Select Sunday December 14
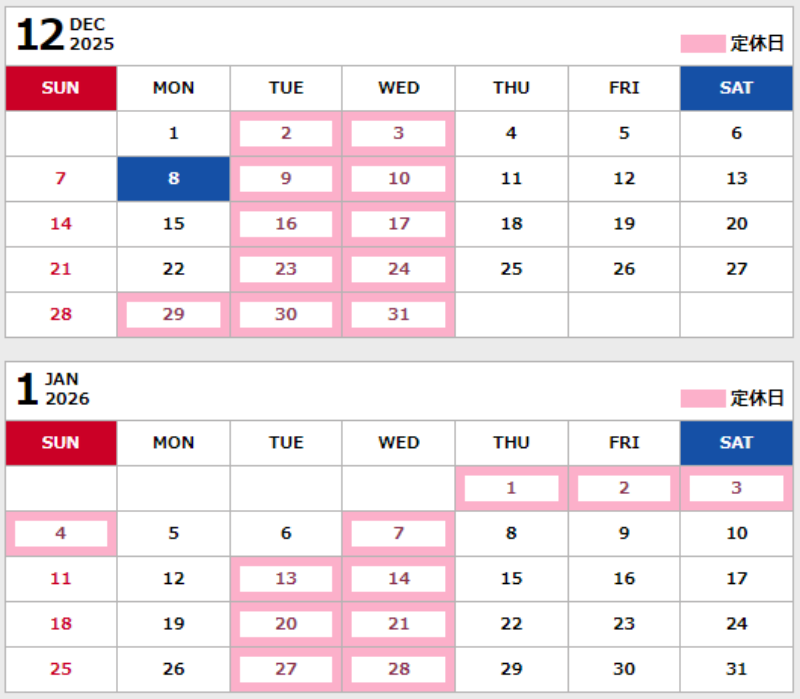Viewport: 800px width, 699px height. point(61,224)
